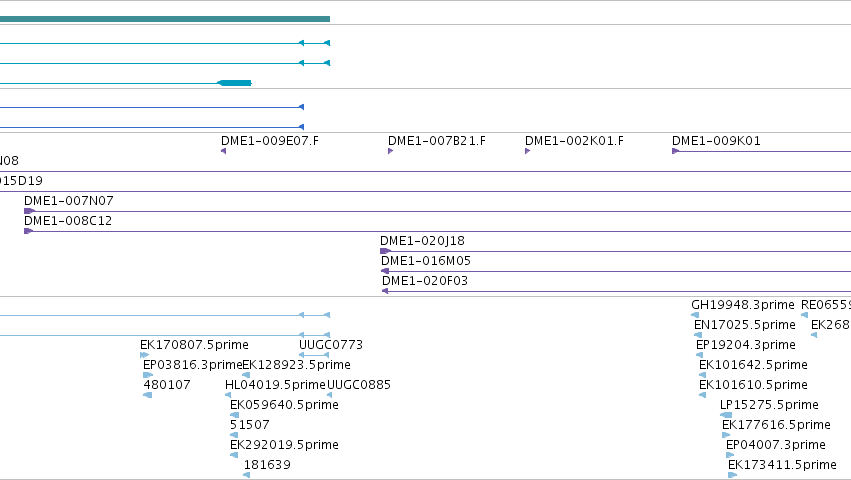Click the blue arrow glyph under EP04007.3prime
851x480 pixels.
tap(730, 455)
